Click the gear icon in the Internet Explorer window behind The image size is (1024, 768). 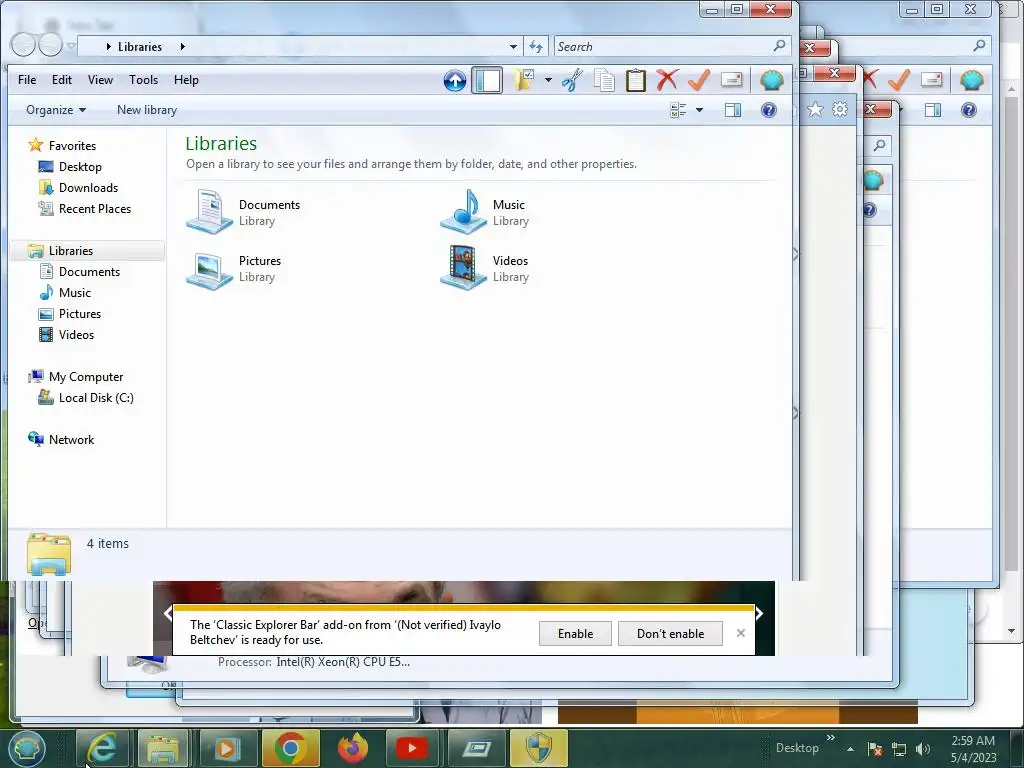click(840, 109)
